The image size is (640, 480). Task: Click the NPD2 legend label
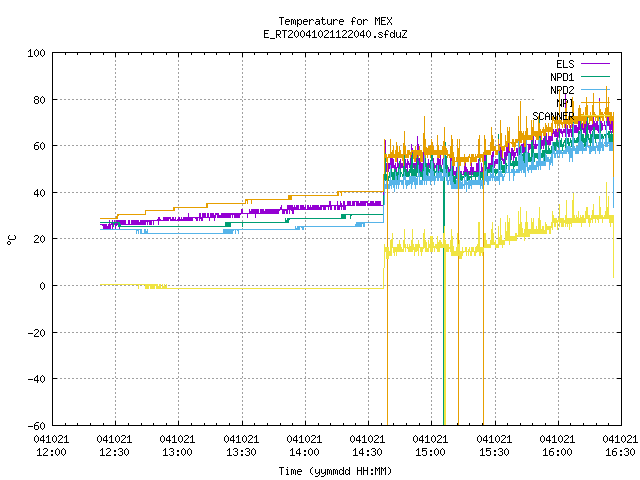[562, 90]
